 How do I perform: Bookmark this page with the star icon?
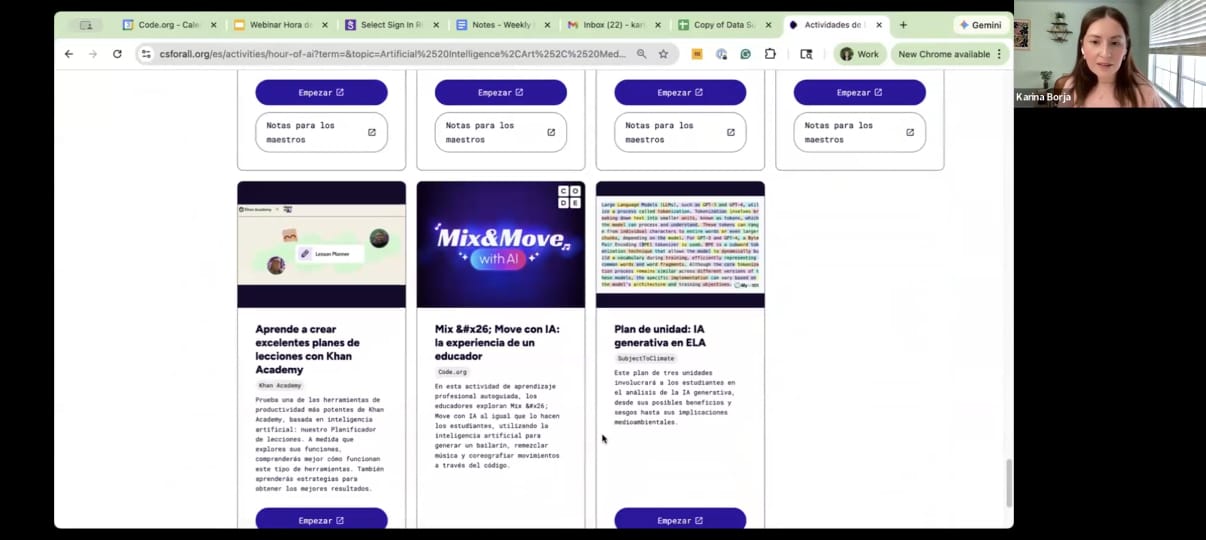click(x=663, y=54)
